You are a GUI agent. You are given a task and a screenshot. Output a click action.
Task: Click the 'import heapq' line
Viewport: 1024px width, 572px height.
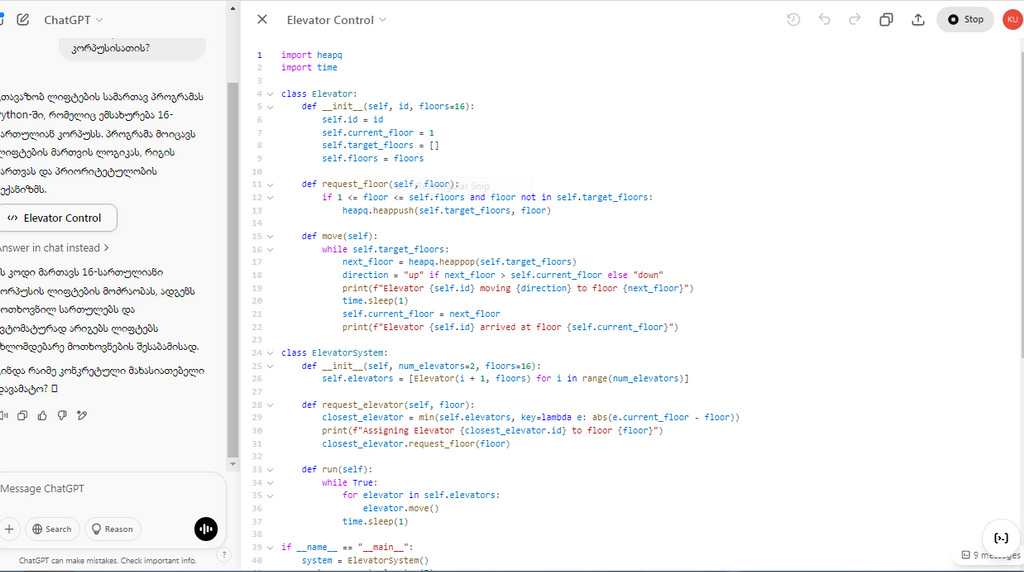coord(312,55)
